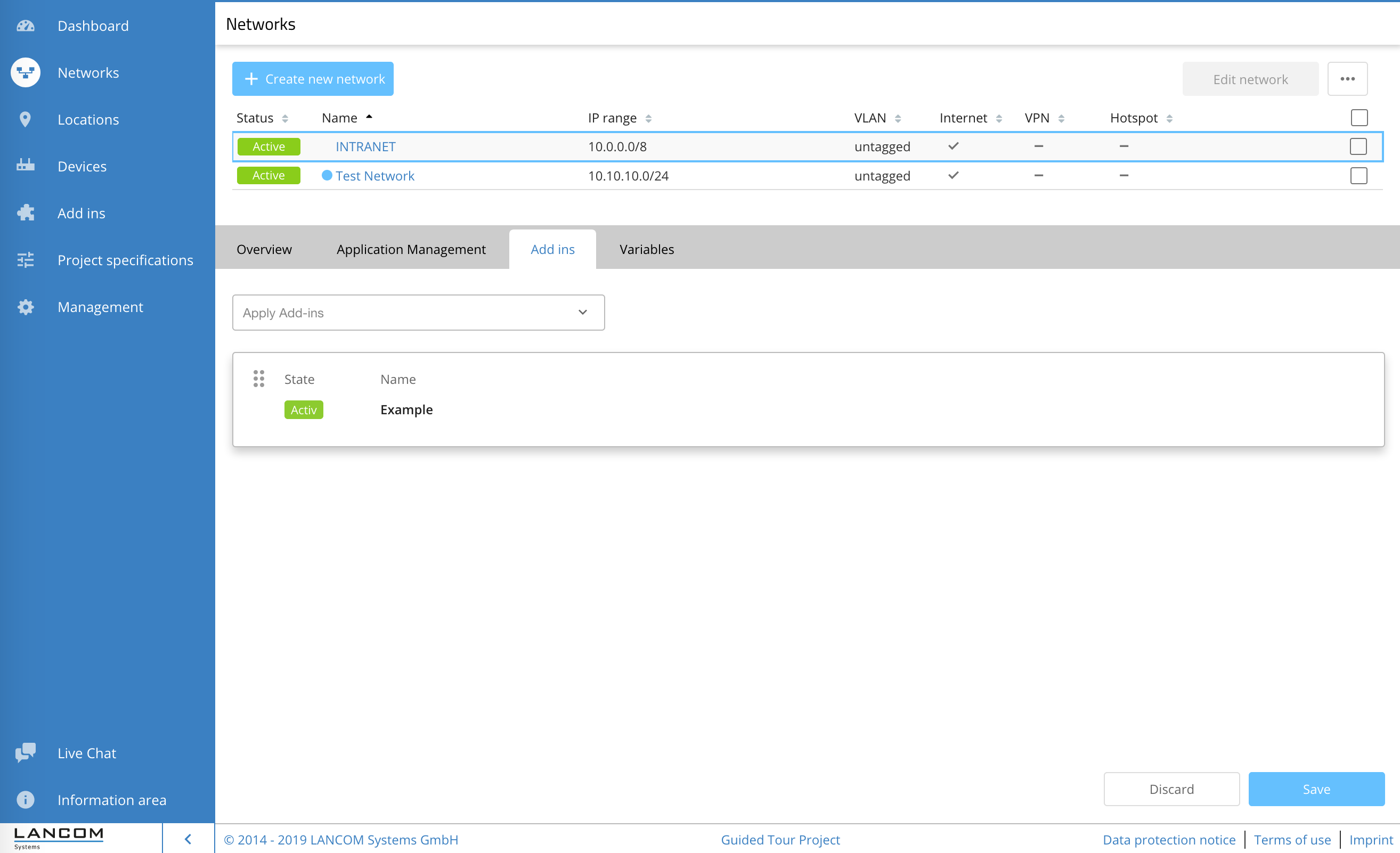Click Project specifications sliders icon

coord(26,260)
